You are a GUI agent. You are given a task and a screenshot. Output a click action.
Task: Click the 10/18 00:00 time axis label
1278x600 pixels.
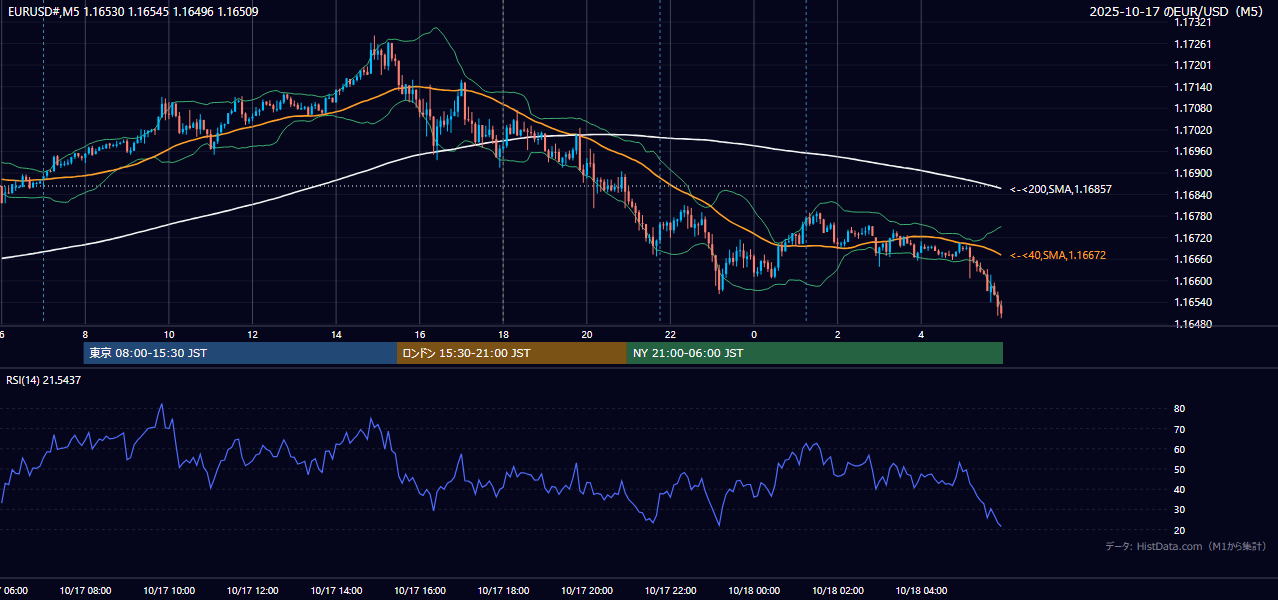[754, 590]
